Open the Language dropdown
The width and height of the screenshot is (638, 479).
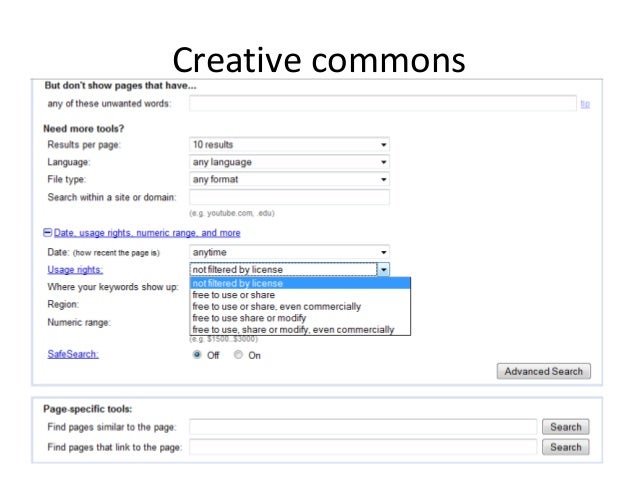coord(289,162)
